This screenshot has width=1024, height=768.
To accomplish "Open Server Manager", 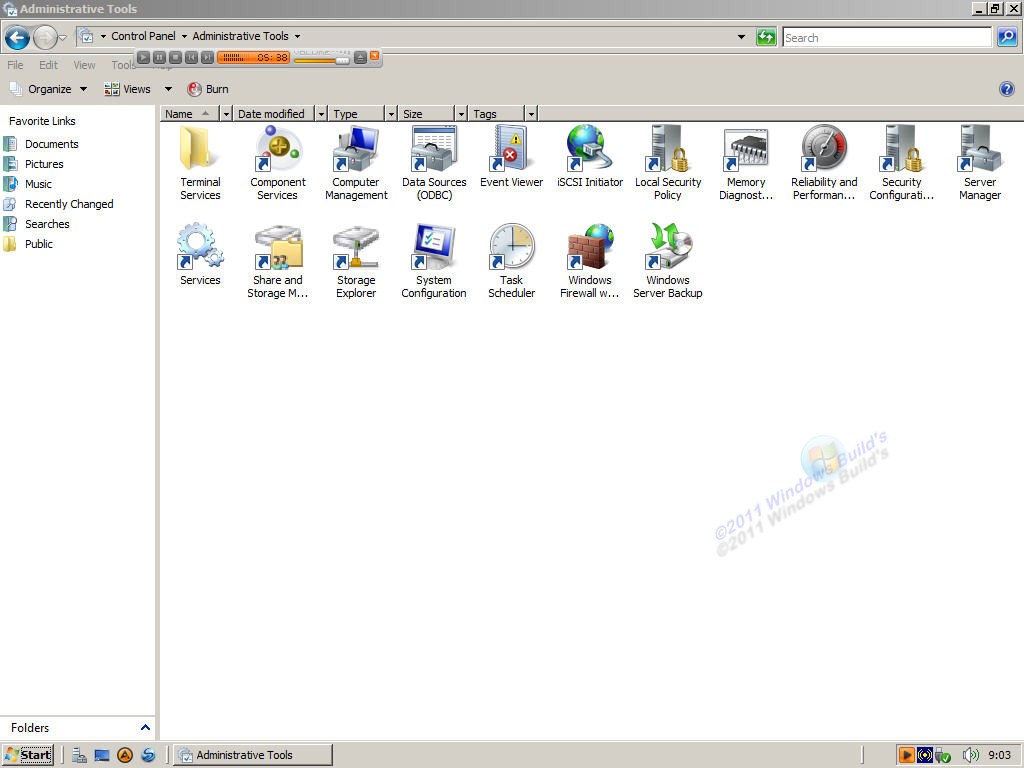I will [x=980, y=163].
